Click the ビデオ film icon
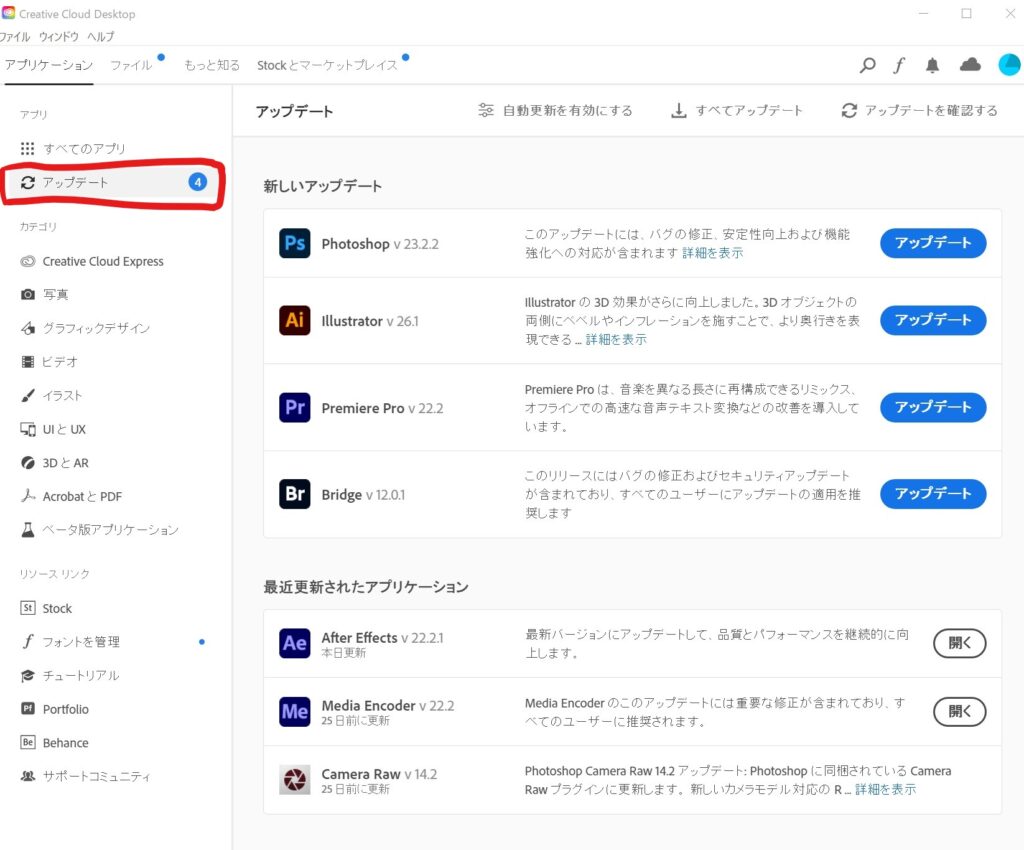 [27, 362]
